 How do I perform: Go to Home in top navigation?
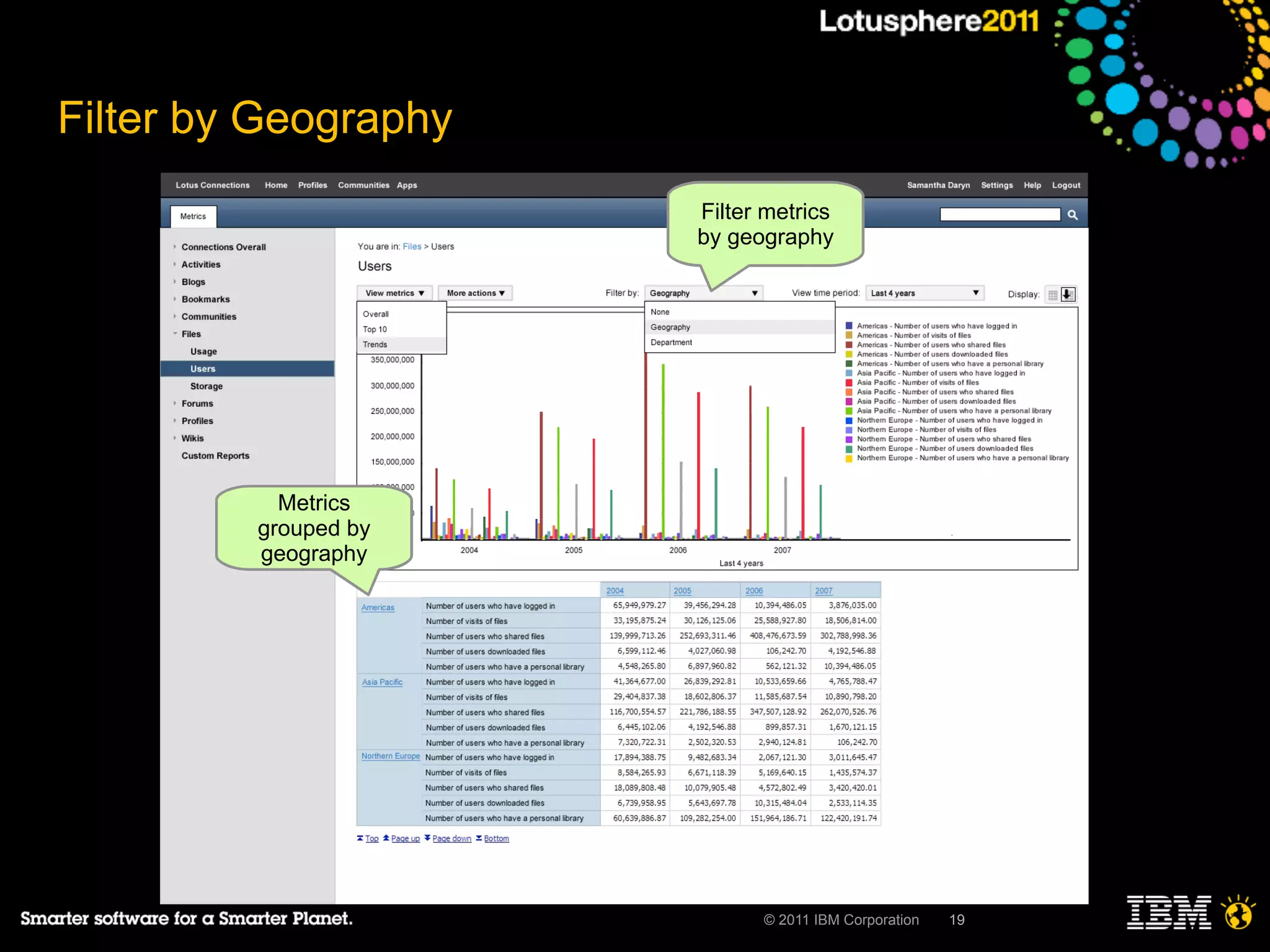[276, 185]
